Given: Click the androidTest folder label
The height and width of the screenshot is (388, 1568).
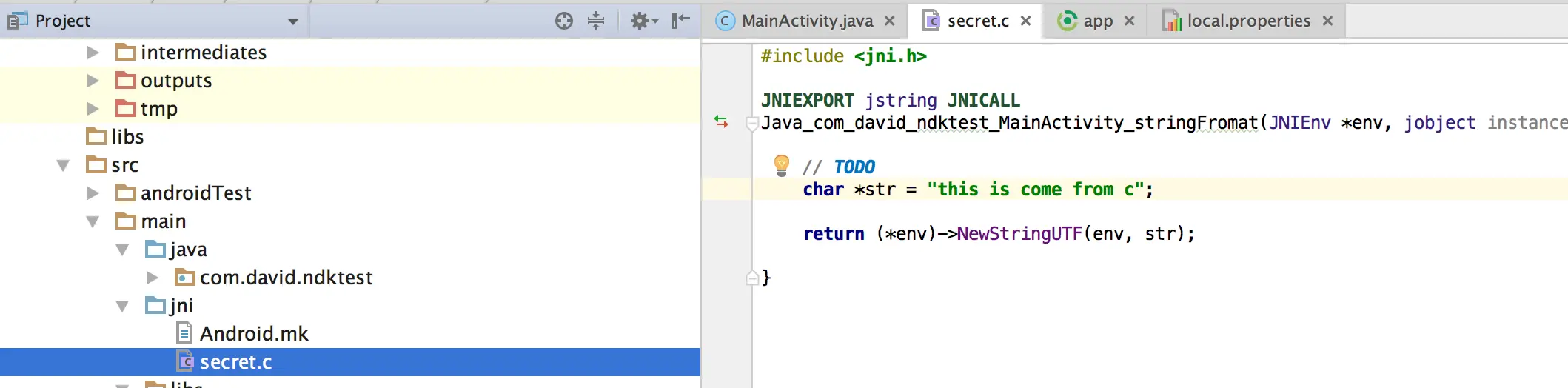Looking at the screenshot, I should 196,193.
